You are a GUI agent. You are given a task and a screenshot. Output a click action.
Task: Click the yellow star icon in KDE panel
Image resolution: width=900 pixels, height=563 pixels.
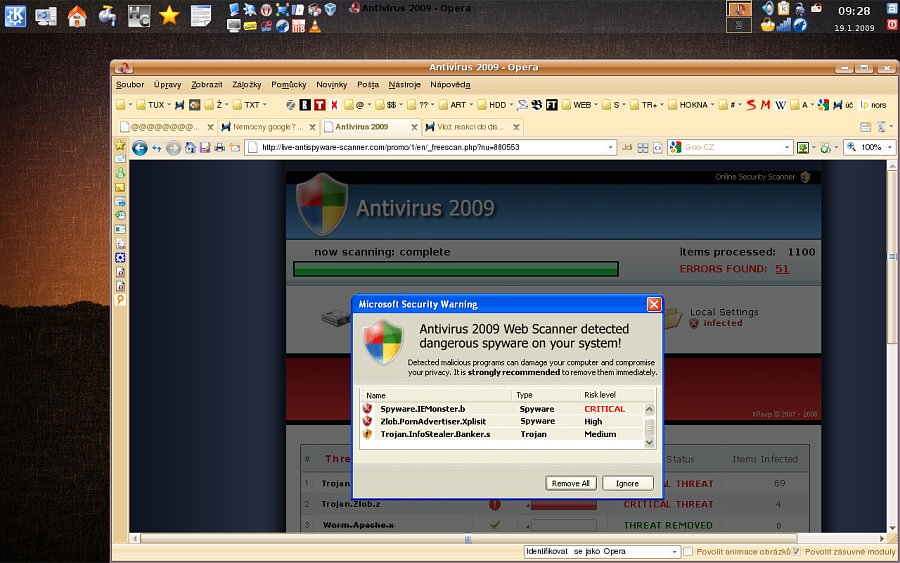[x=169, y=15]
